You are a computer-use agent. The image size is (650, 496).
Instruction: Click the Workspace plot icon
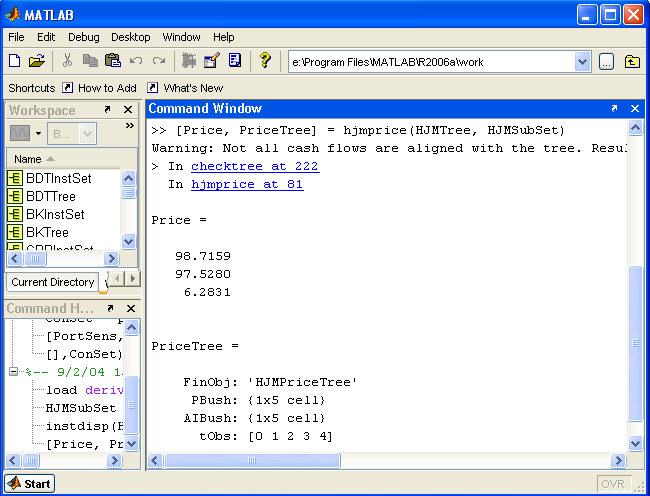tap(20, 133)
